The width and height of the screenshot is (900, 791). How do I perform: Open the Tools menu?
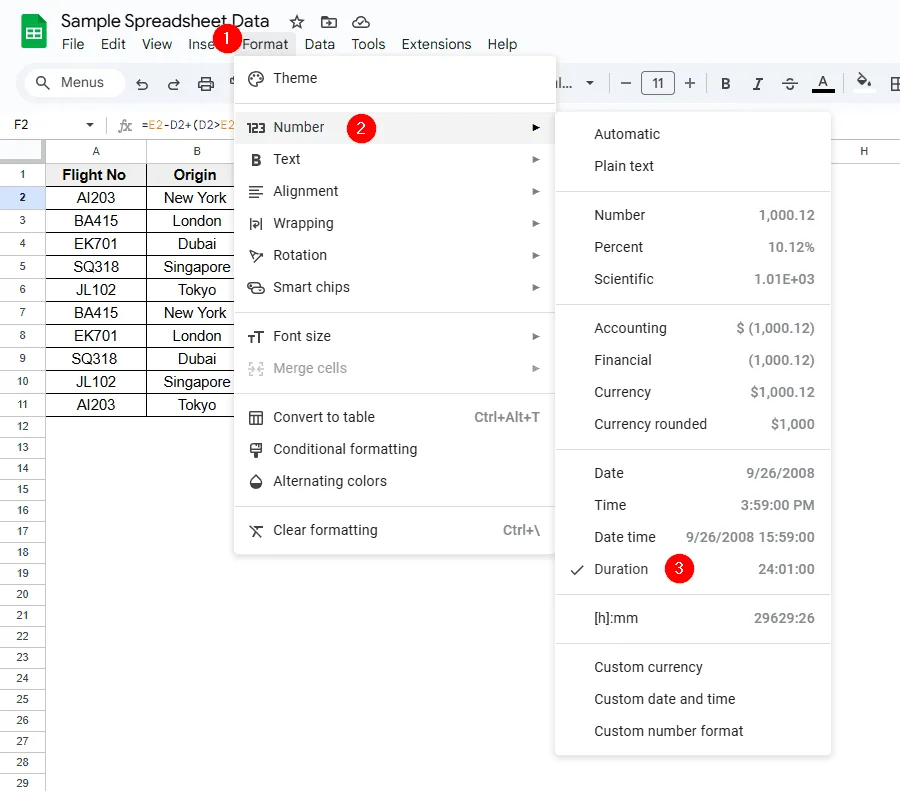368,44
